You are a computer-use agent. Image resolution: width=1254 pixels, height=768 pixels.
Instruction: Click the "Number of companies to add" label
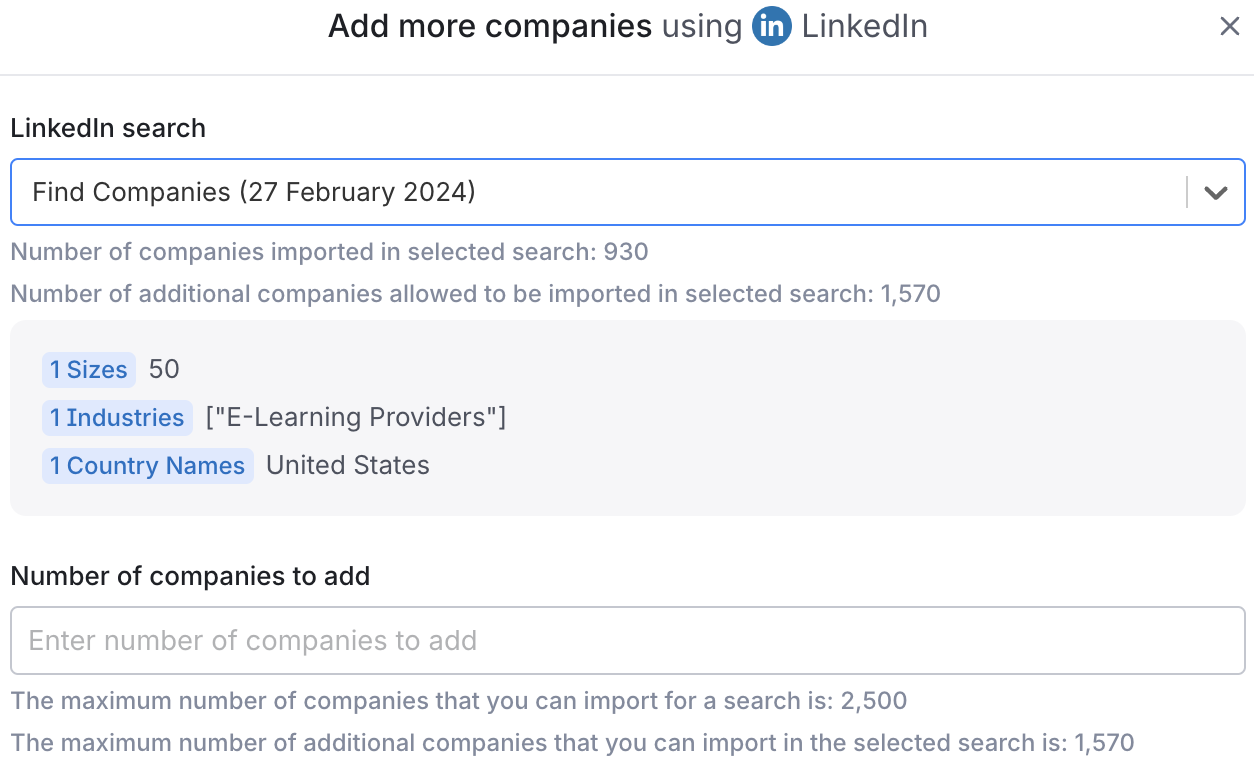(x=190, y=576)
